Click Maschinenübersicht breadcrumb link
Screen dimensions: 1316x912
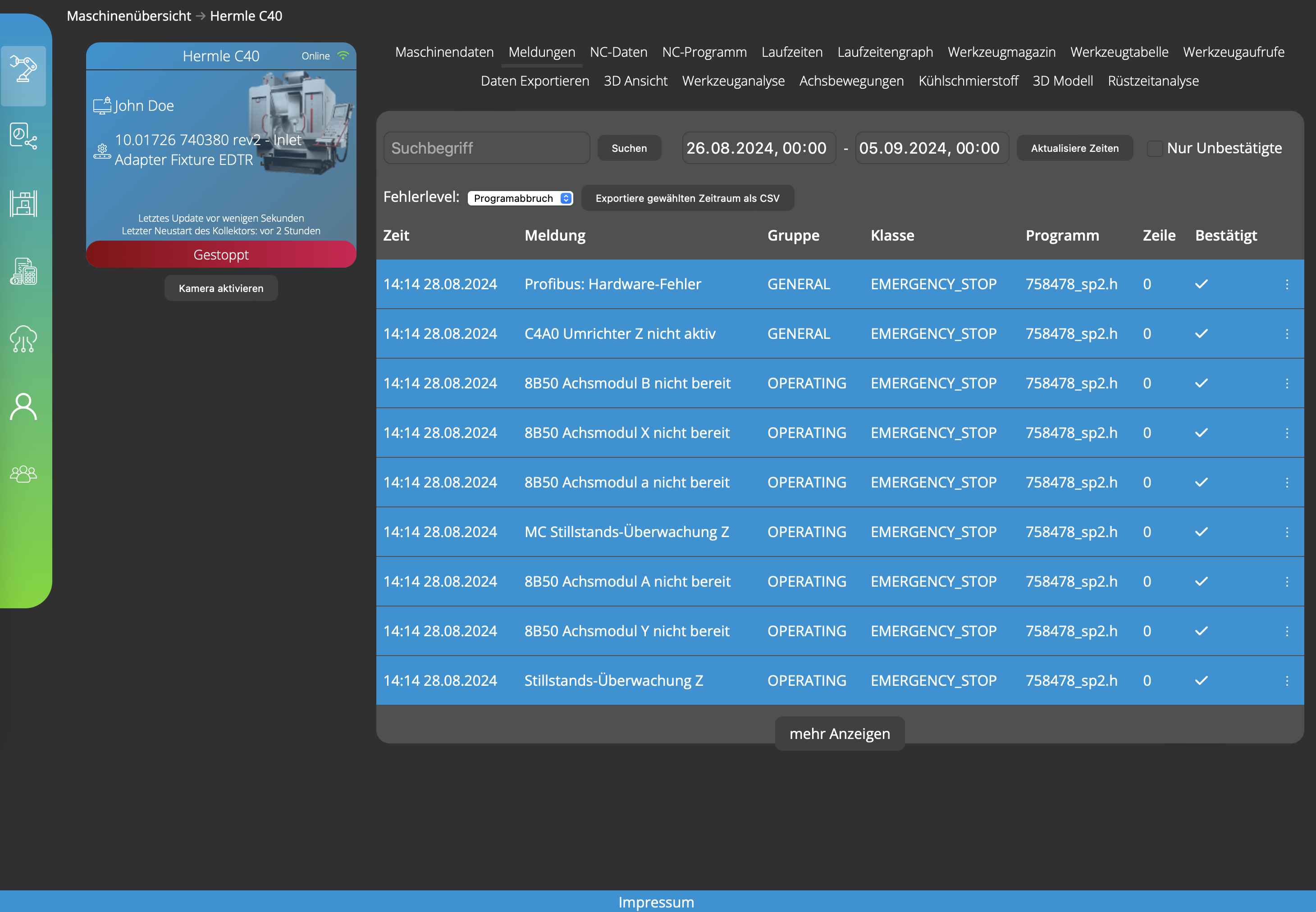(x=129, y=16)
